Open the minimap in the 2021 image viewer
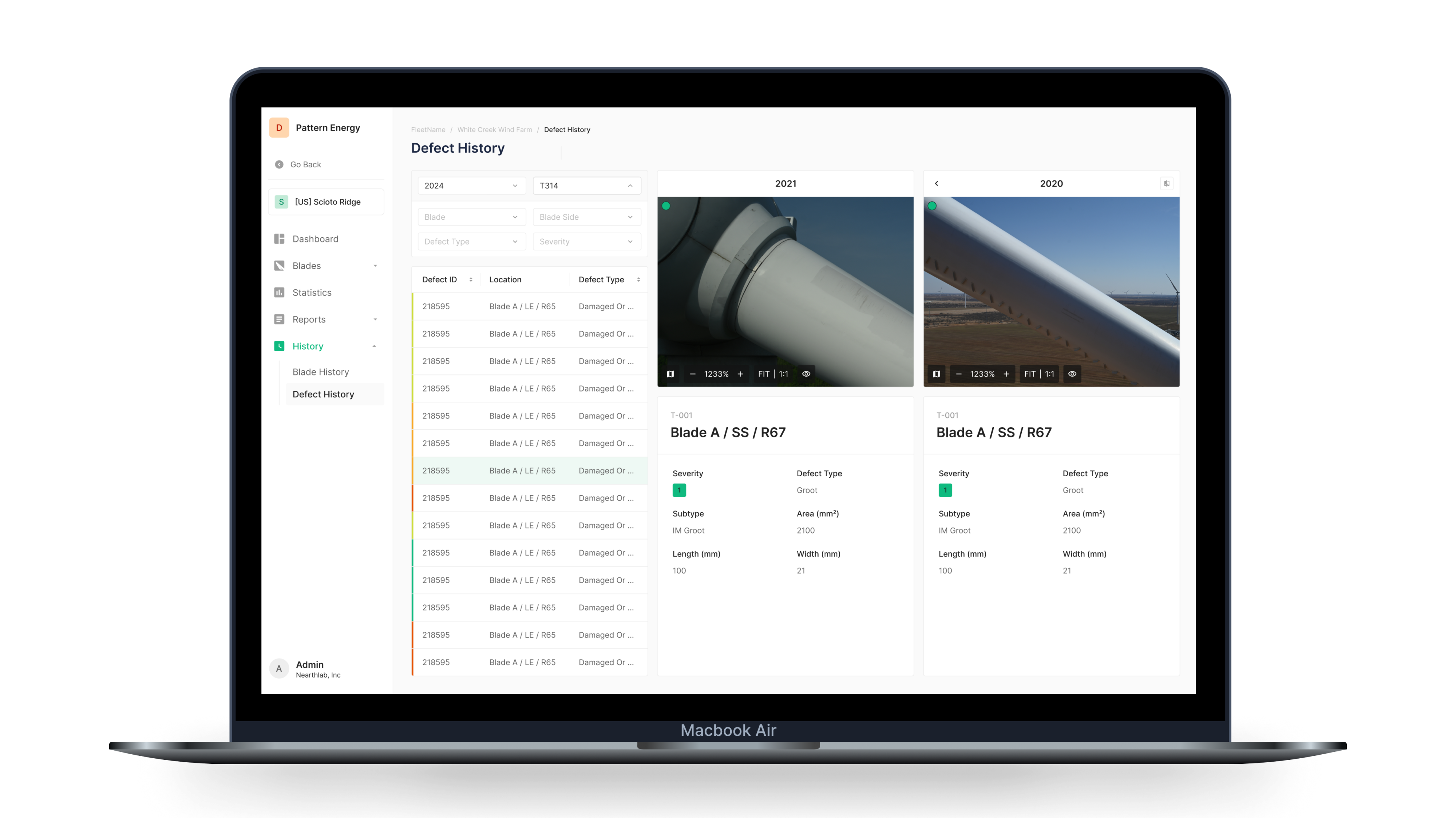 click(671, 373)
